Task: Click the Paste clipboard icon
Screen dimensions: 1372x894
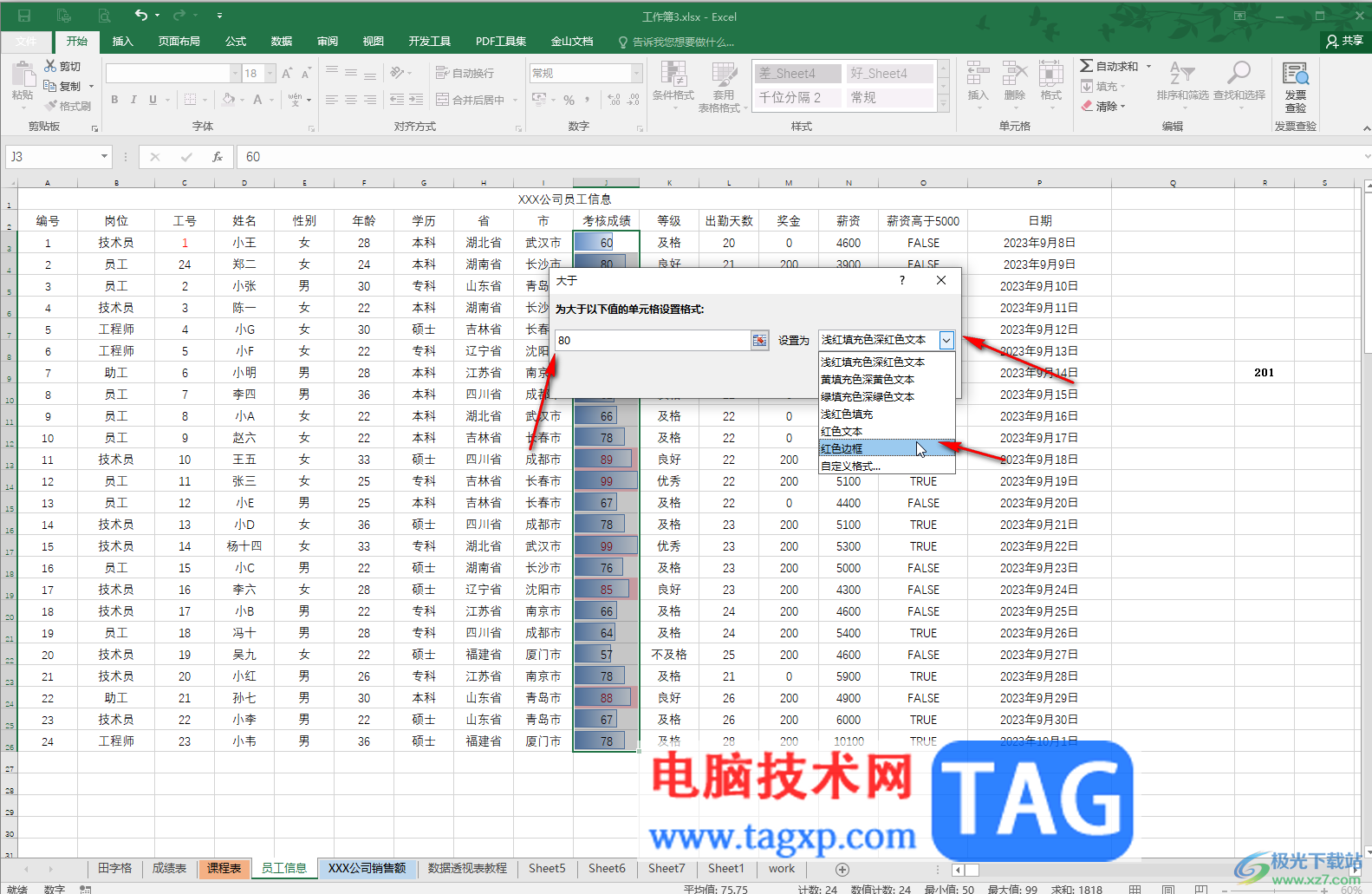Action: [23, 74]
